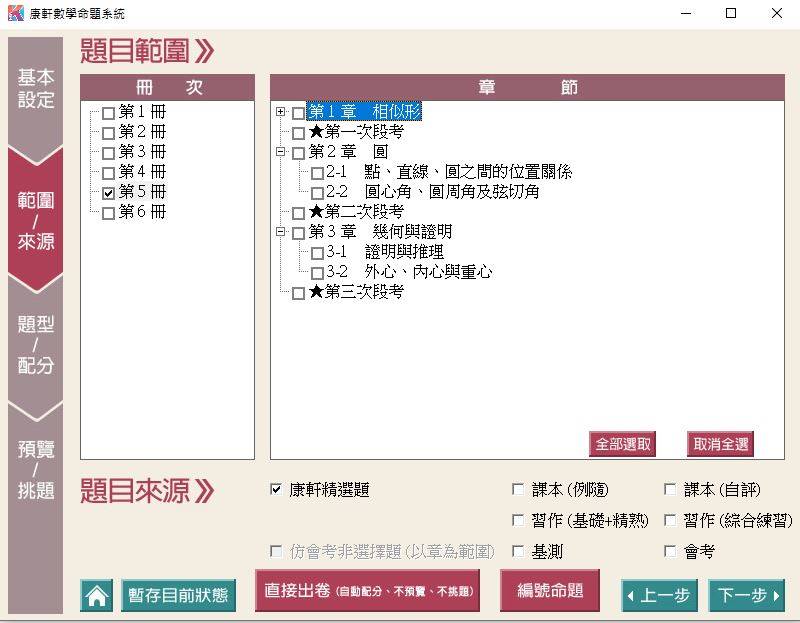Check the 第4冊 checkbox
Screen dimensions: 800x623
point(108,173)
